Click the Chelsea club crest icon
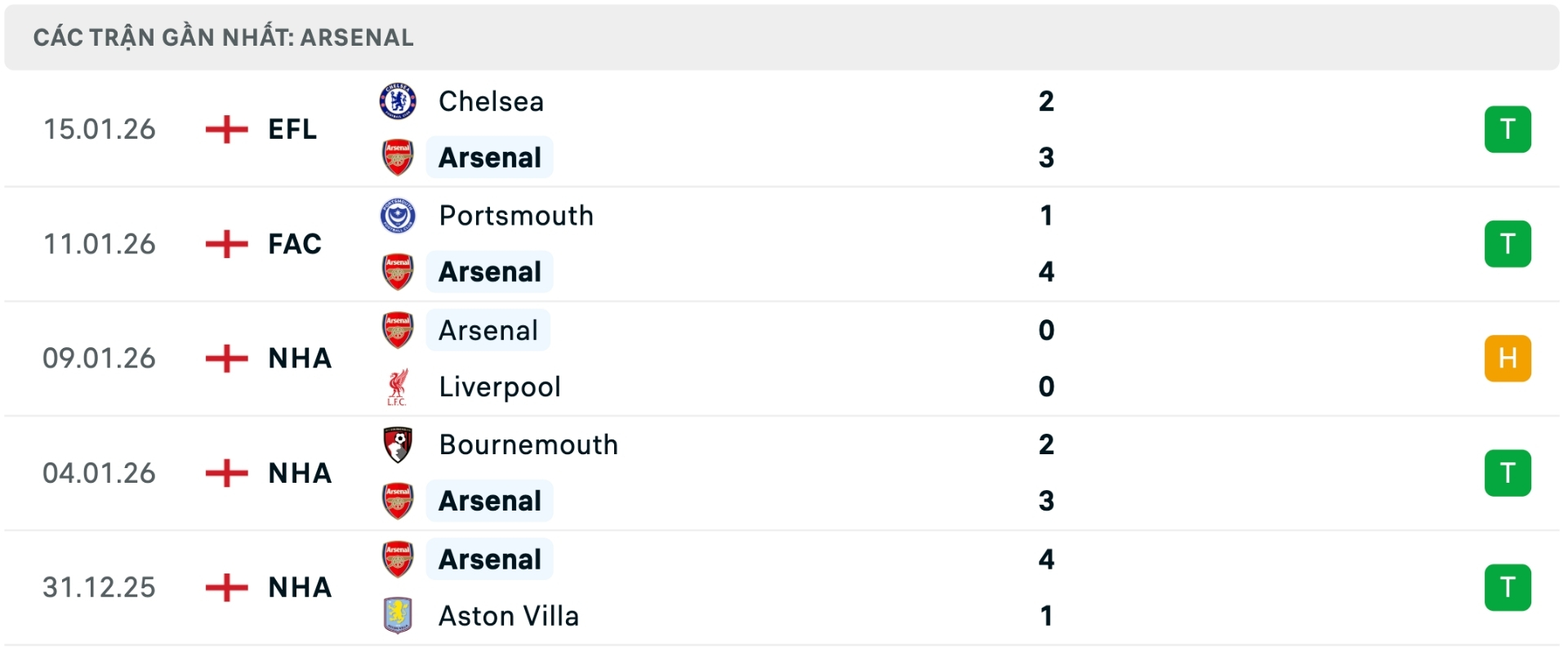 pyautogui.click(x=398, y=101)
